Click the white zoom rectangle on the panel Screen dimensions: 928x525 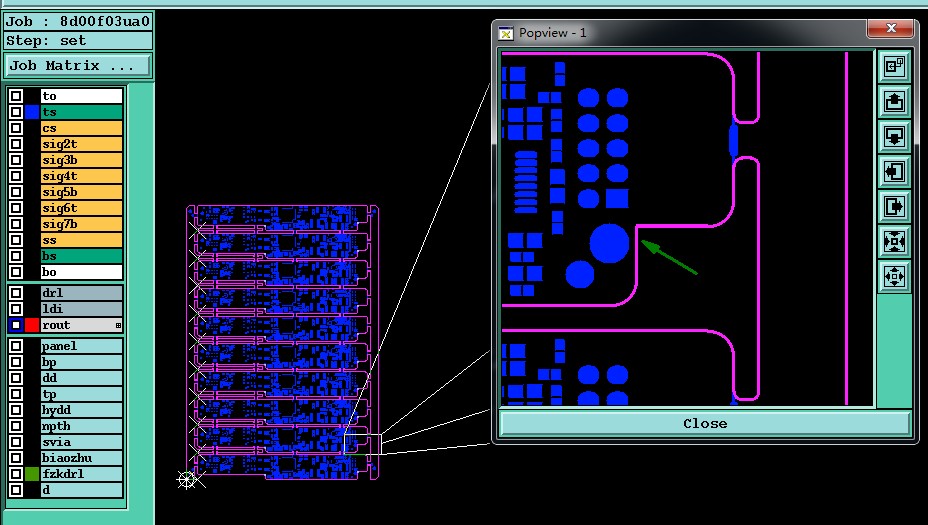(x=362, y=444)
